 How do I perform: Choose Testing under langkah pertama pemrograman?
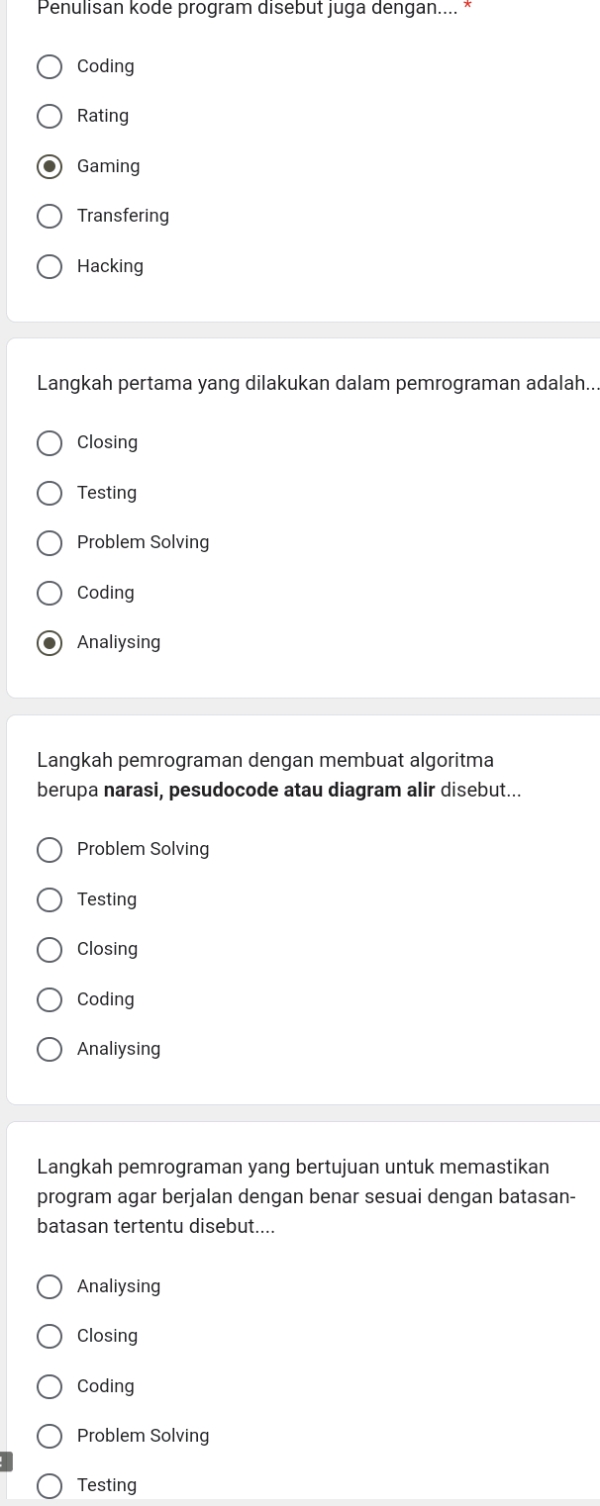coord(49,492)
